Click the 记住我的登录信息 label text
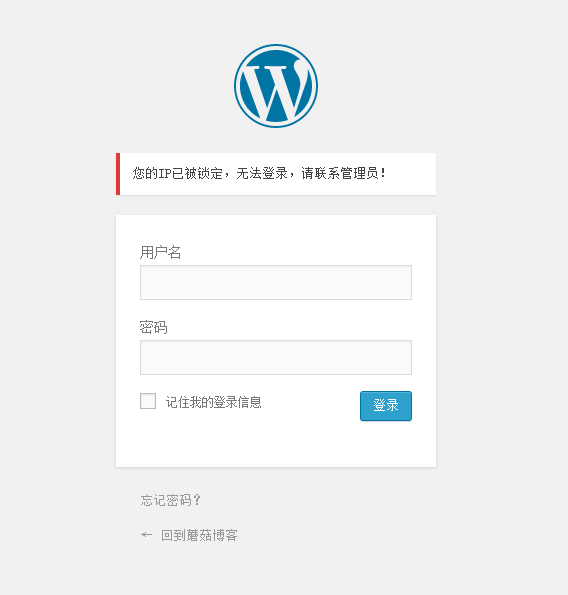This screenshot has height=595, width=568. 214,402
